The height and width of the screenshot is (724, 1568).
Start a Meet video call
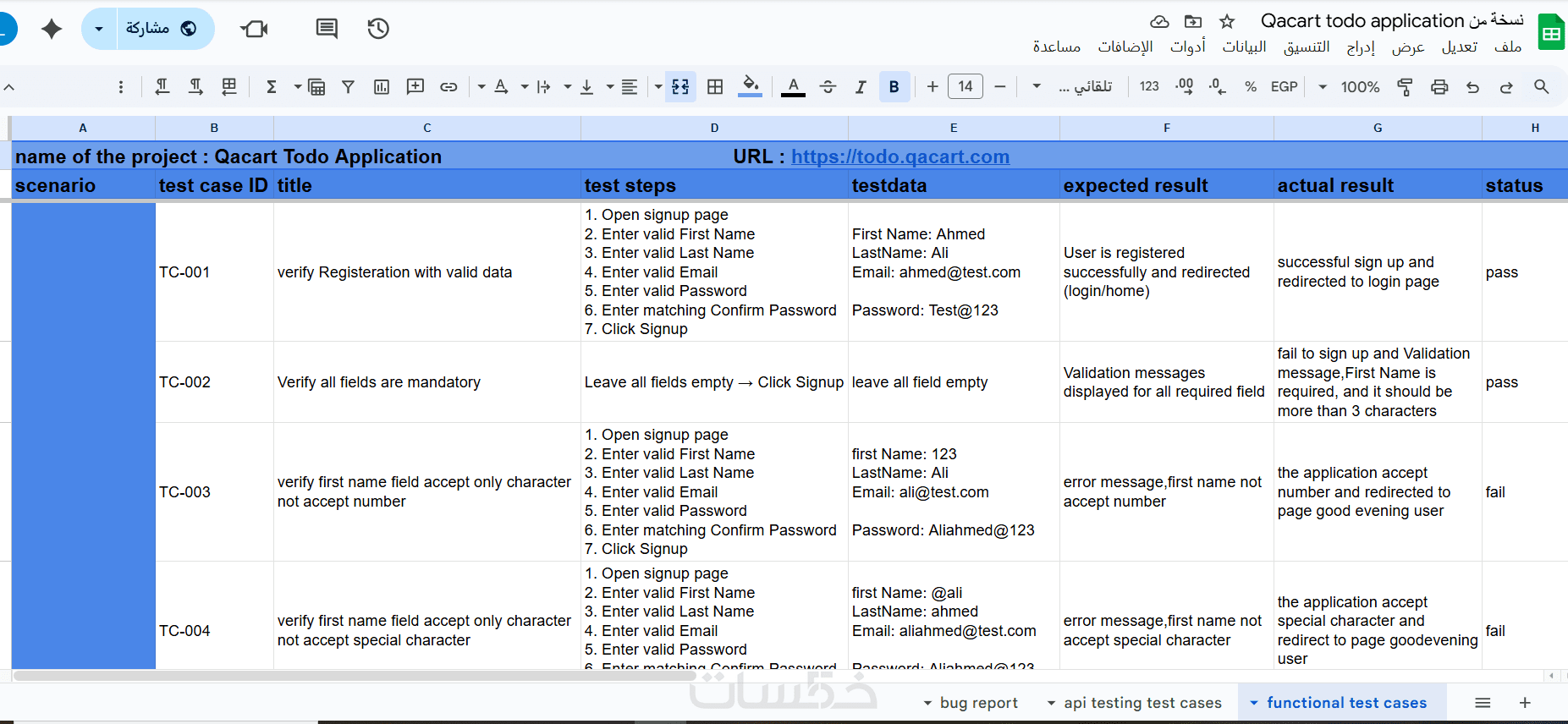coord(254,29)
